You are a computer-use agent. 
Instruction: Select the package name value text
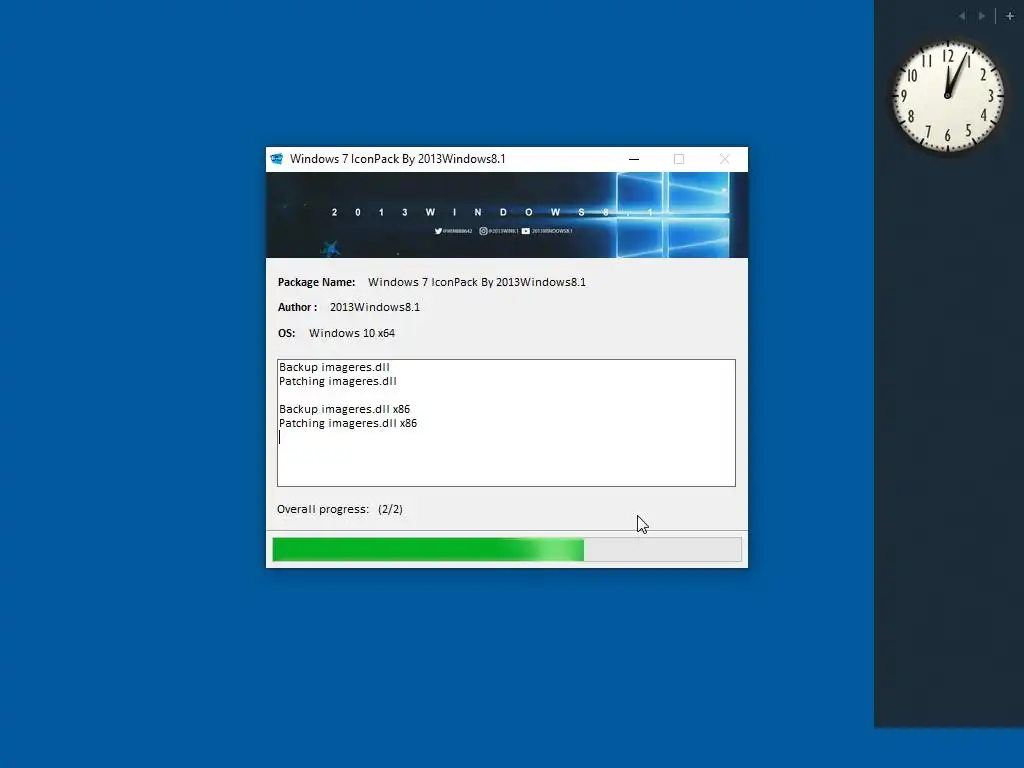(x=477, y=282)
